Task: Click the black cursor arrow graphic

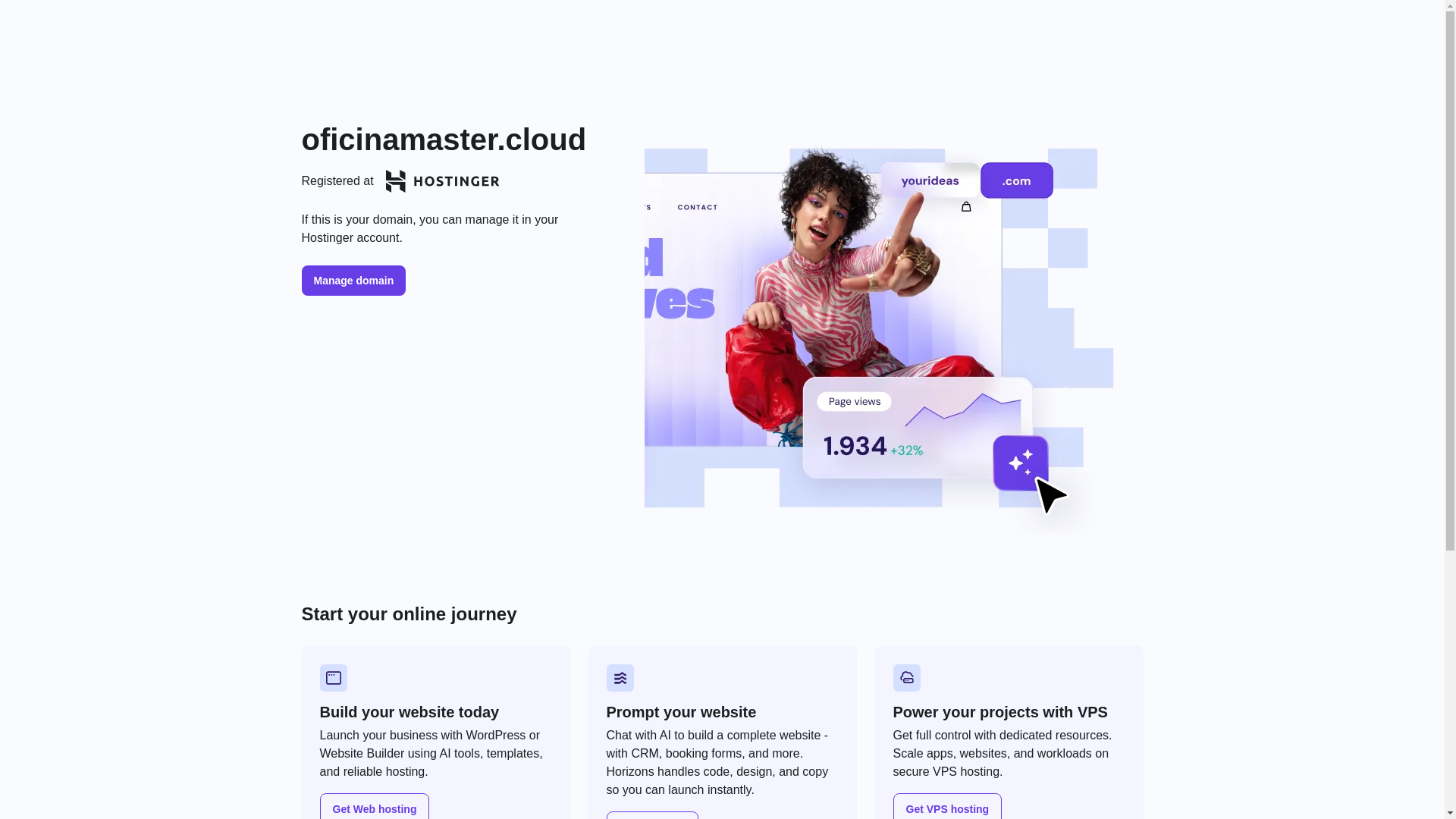Action: click(1050, 495)
